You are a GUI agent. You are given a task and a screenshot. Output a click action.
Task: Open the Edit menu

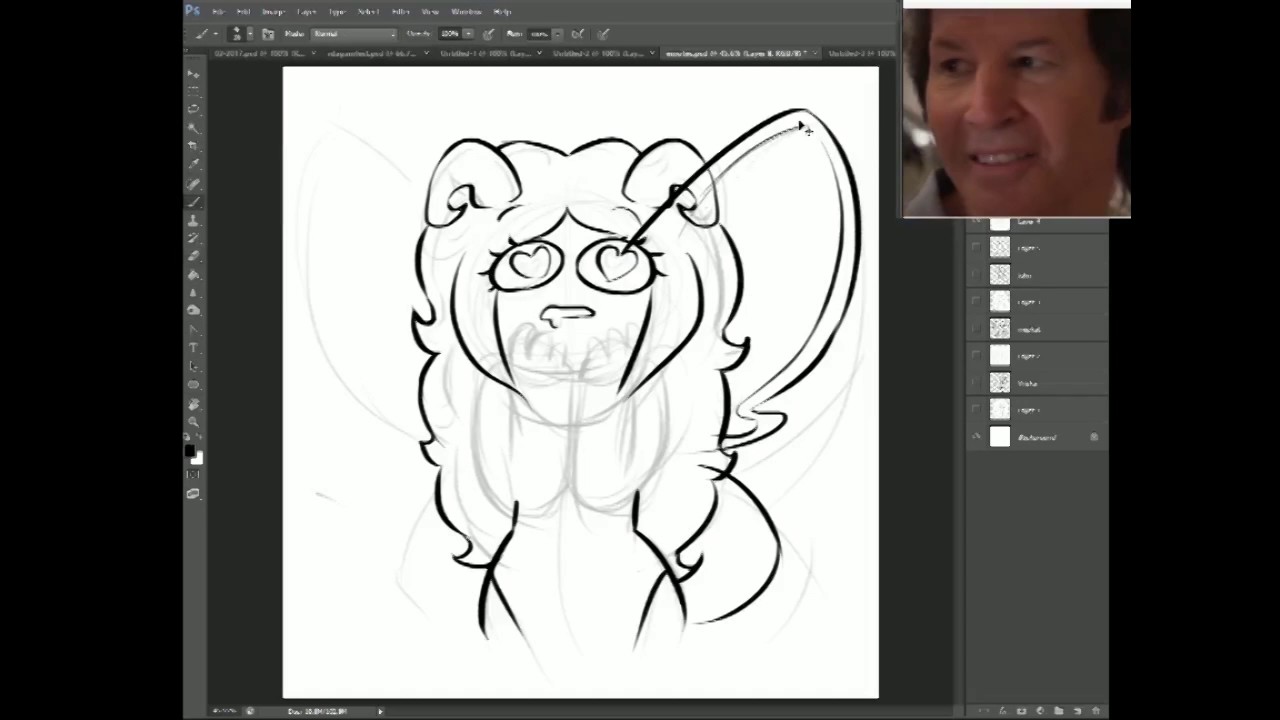pyautogui.click(x=243, y=12)
